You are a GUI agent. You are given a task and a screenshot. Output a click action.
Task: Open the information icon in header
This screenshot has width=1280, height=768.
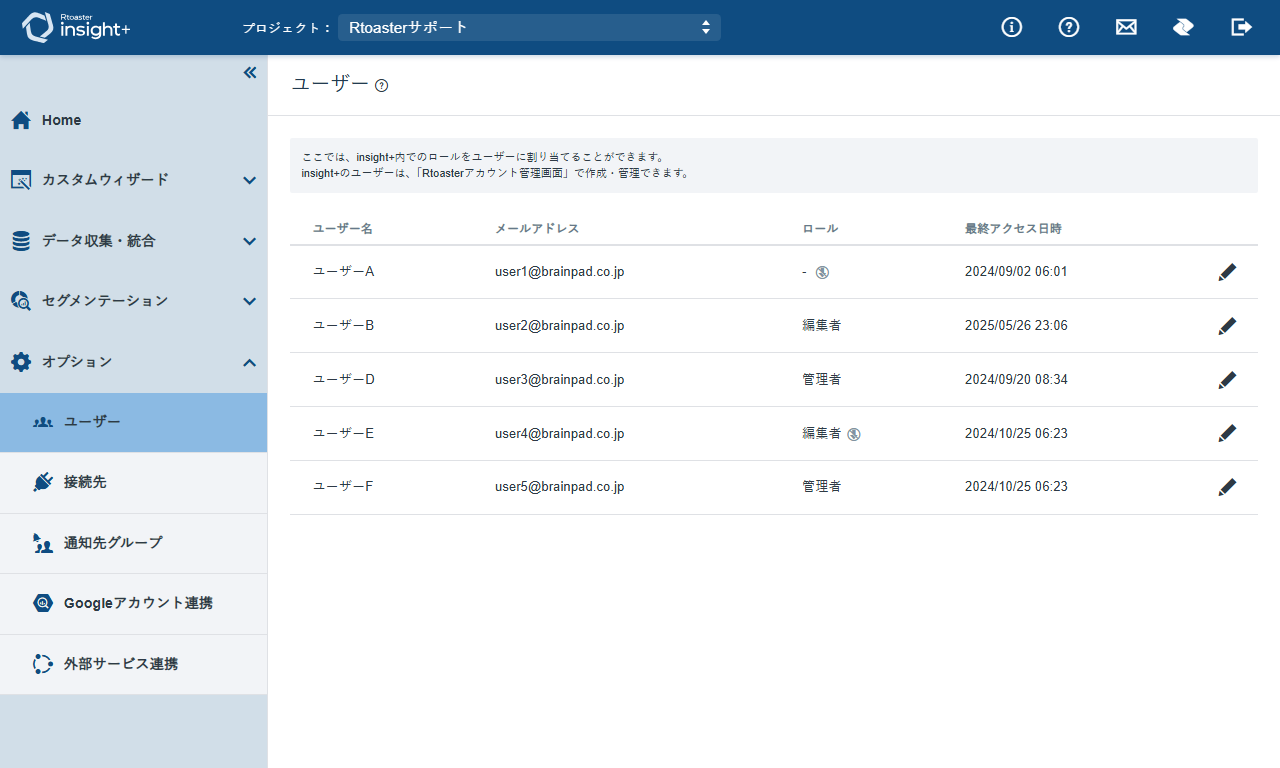tap(1012, 27)
